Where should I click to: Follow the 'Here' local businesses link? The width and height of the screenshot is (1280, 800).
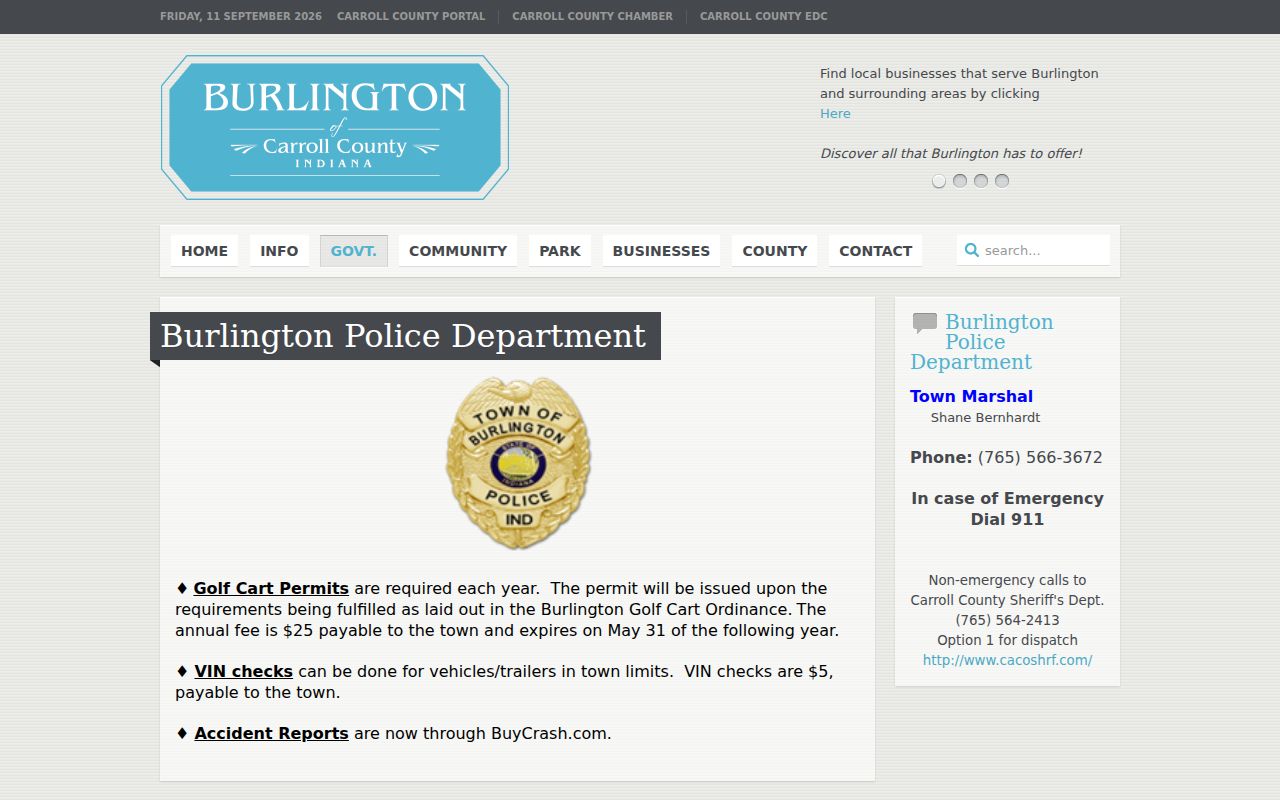pos(835,114)
